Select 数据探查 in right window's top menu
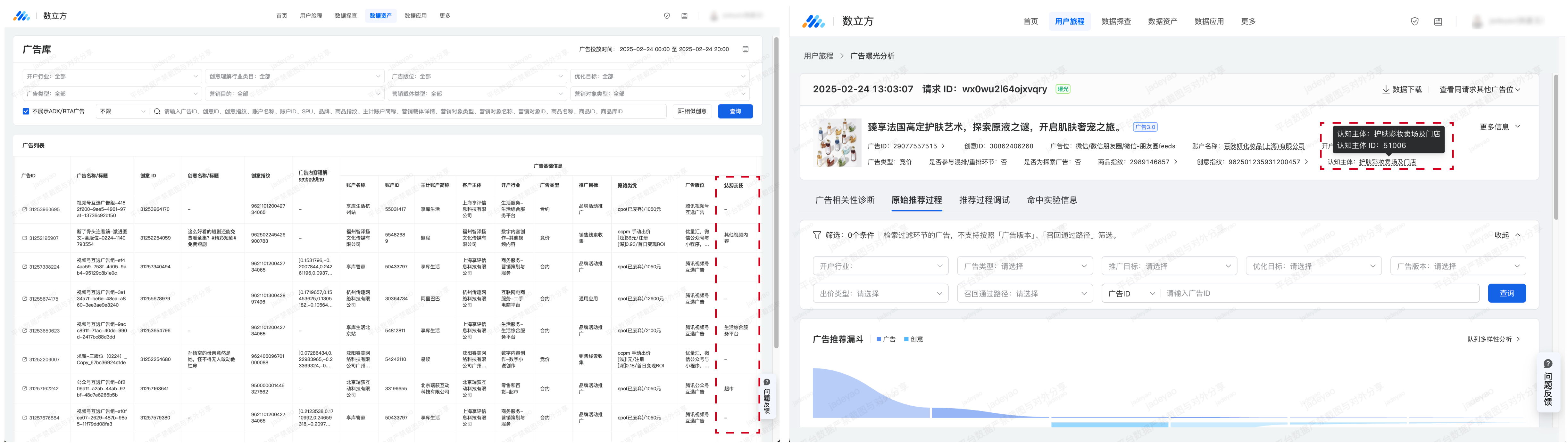The height and width of the screenshot is (447, 1568). pos(1116,21)
